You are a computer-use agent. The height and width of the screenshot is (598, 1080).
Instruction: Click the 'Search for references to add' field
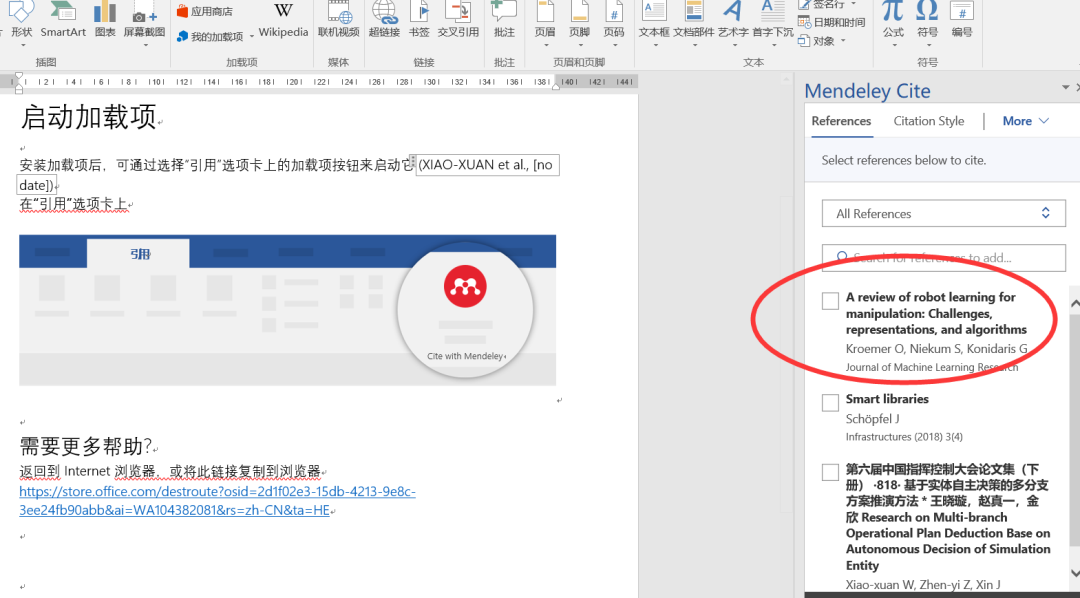coord(944,258)
